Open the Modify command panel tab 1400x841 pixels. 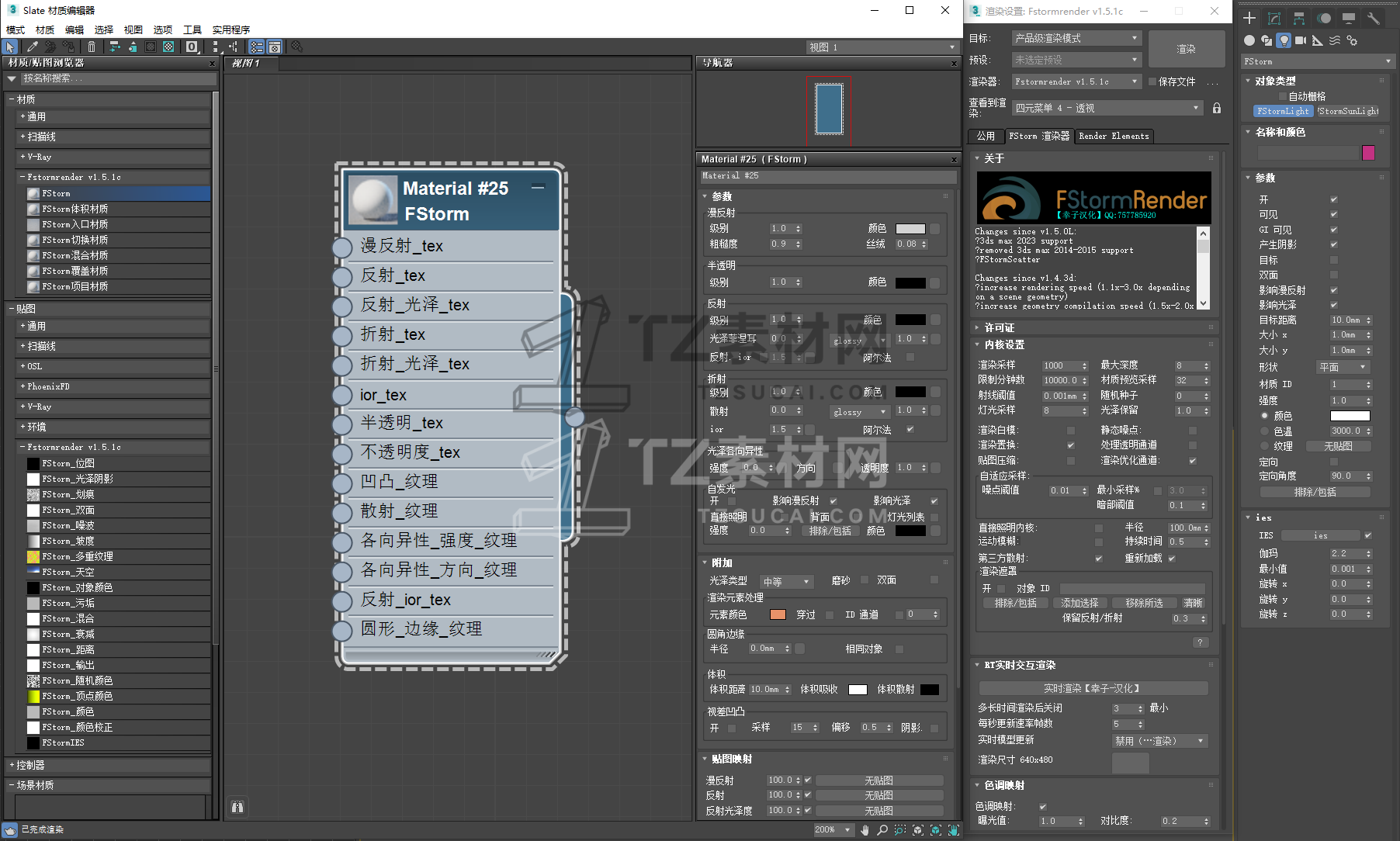point(1274,18)
